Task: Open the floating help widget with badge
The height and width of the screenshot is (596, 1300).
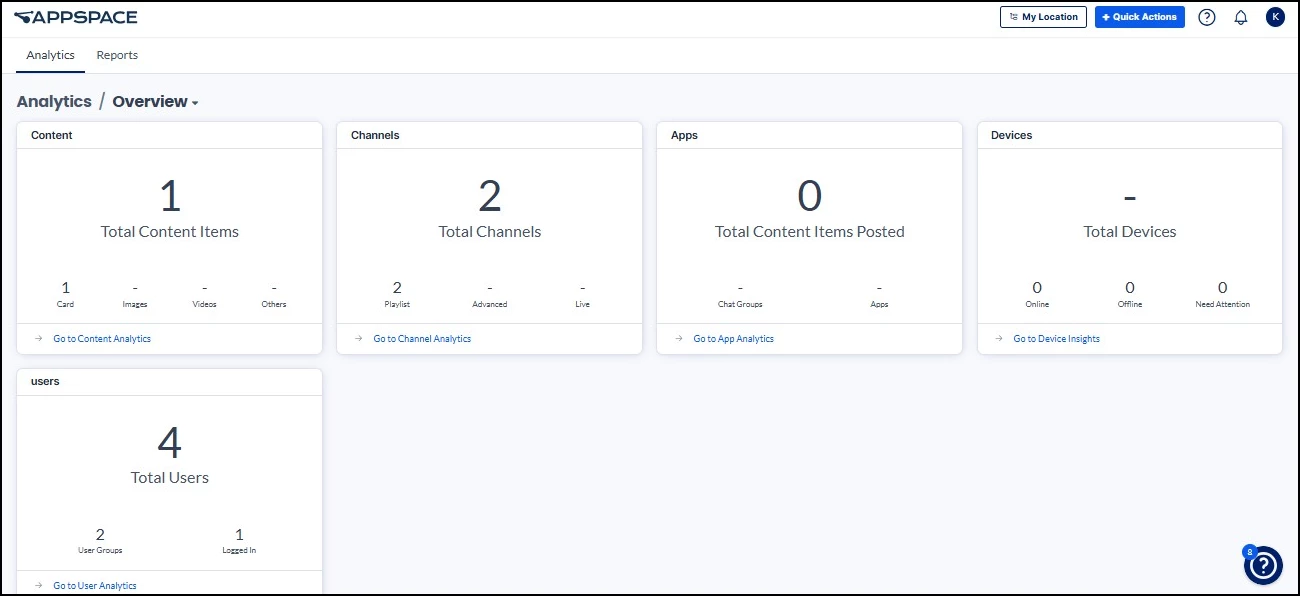Action: pyautogui.click(x=1263, y=565)
